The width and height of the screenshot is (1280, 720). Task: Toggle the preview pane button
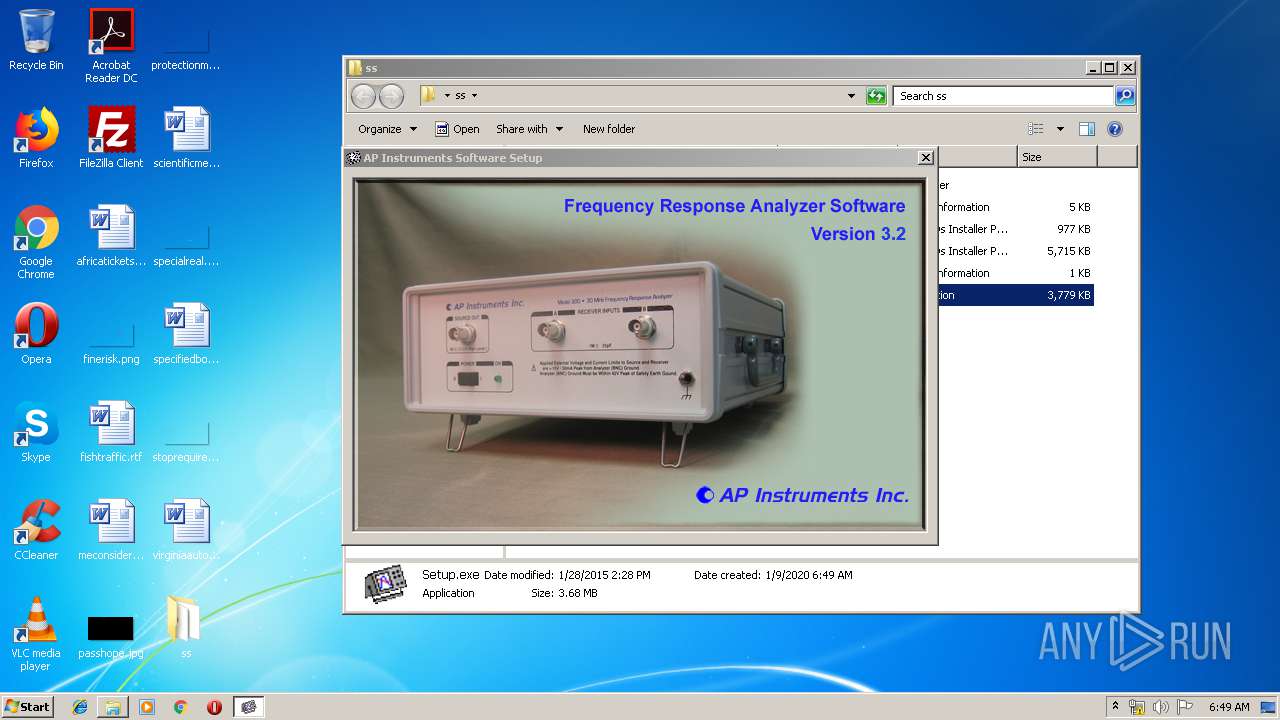coord(1087,129)
